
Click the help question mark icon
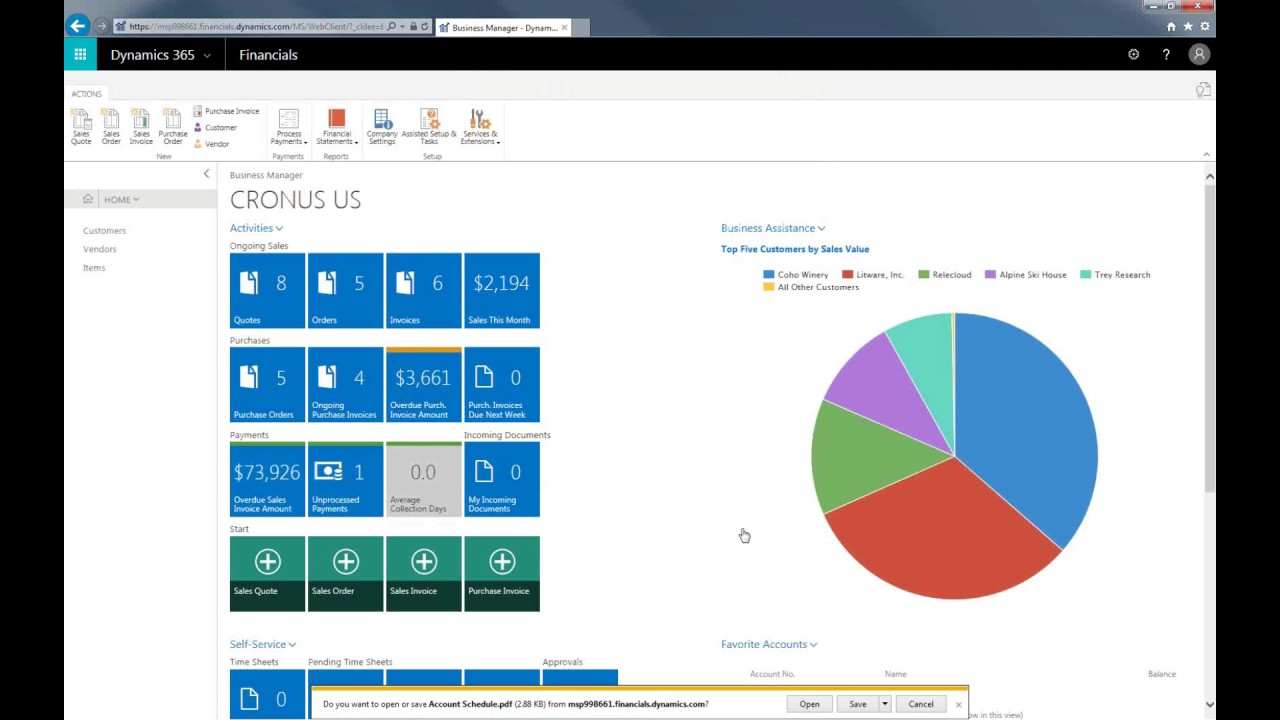click(x=1166, y=55)
